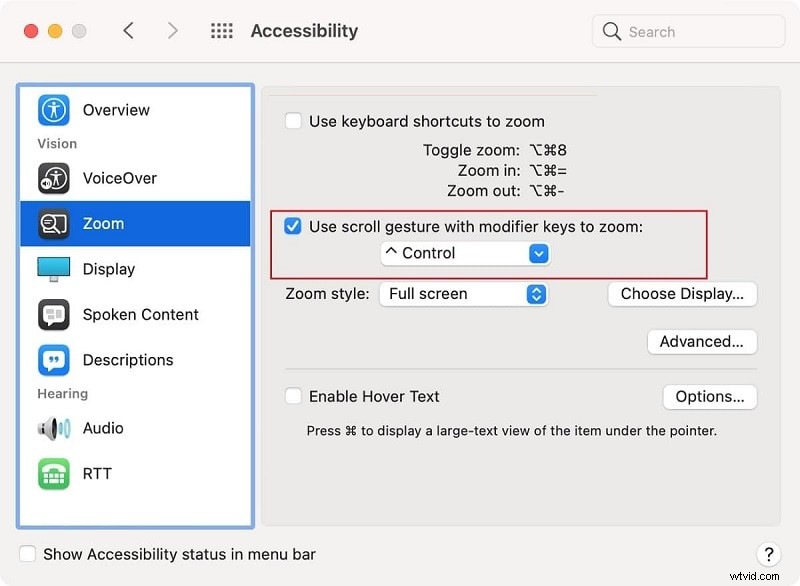Viewport: 800px width, 586px height.
Task: Enable keyboard shortcuts to zoom
Action: pos(293,120)
